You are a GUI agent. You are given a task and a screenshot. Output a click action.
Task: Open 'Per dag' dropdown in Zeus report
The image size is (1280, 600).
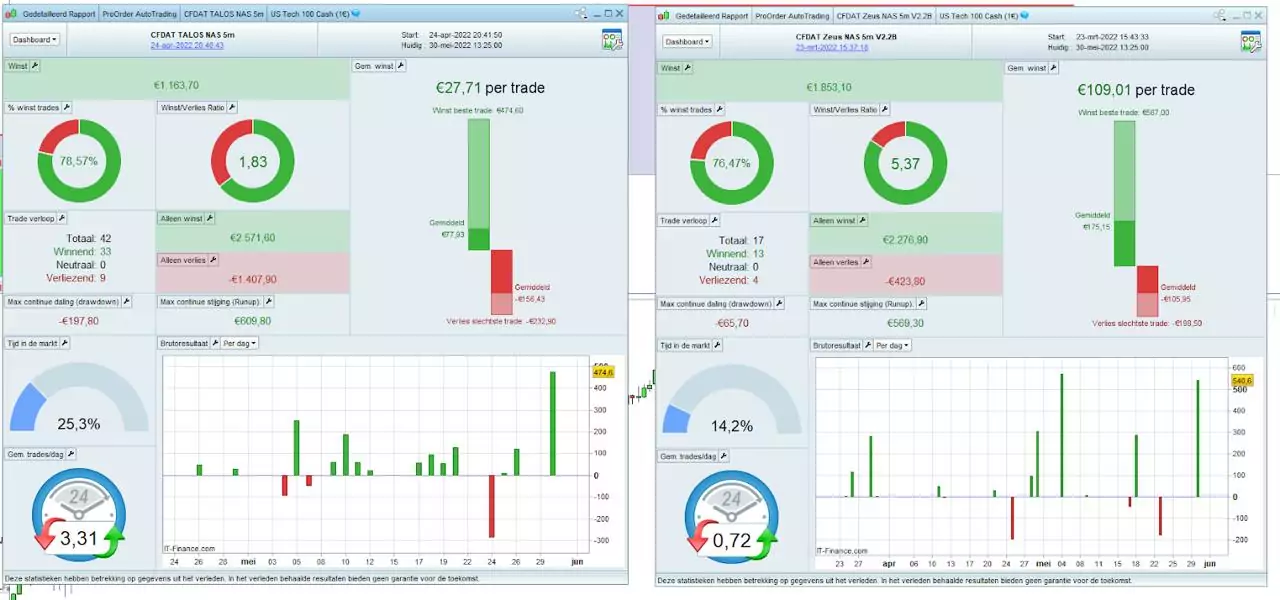(x=893, y=345)
